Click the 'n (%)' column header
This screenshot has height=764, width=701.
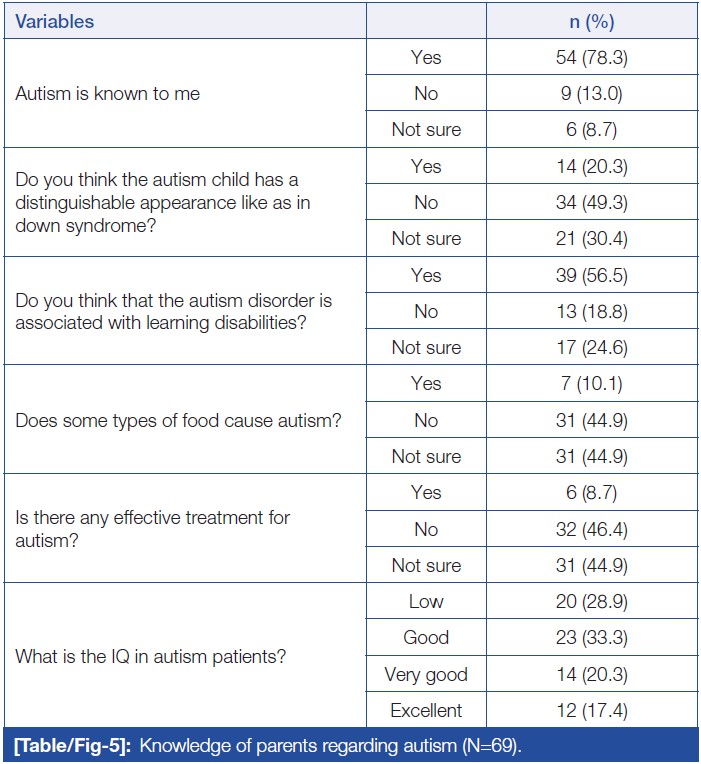click(x=592, y=21)
